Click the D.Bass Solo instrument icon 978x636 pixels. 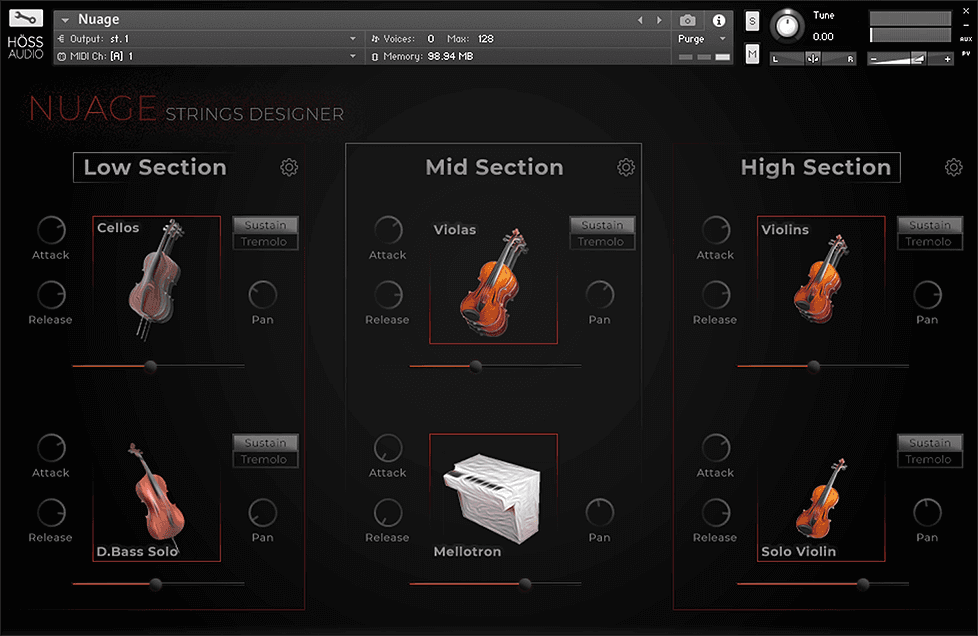tap(156, 500)
